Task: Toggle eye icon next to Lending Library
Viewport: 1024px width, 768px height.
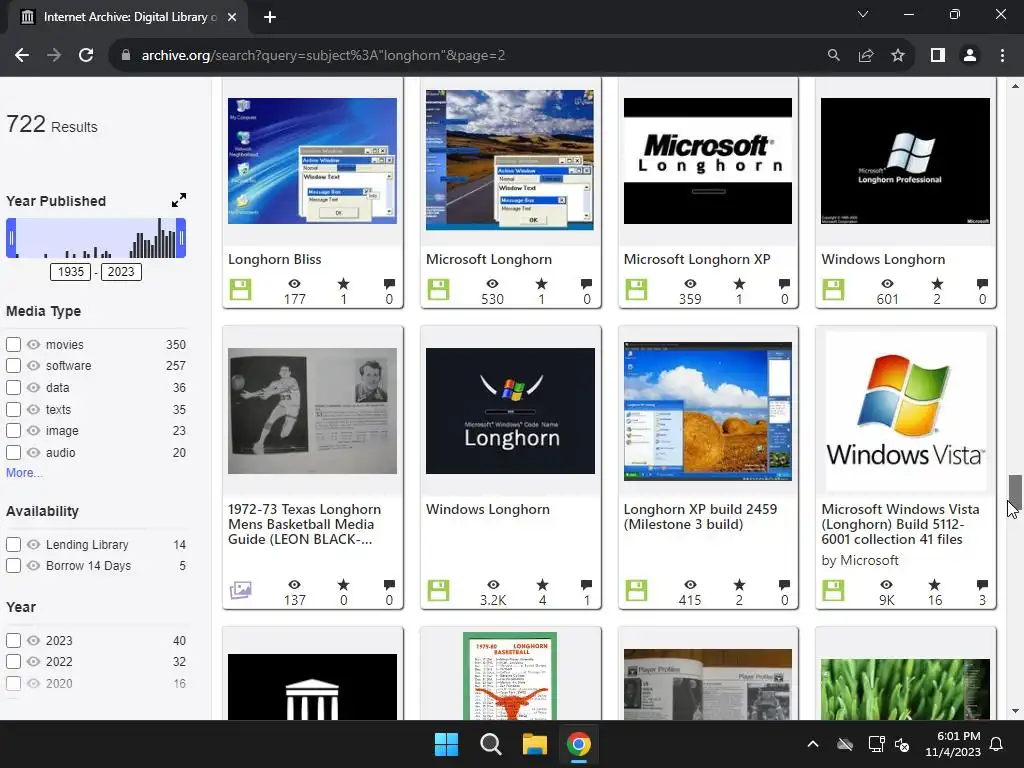Action: click(x=33, y=545)
